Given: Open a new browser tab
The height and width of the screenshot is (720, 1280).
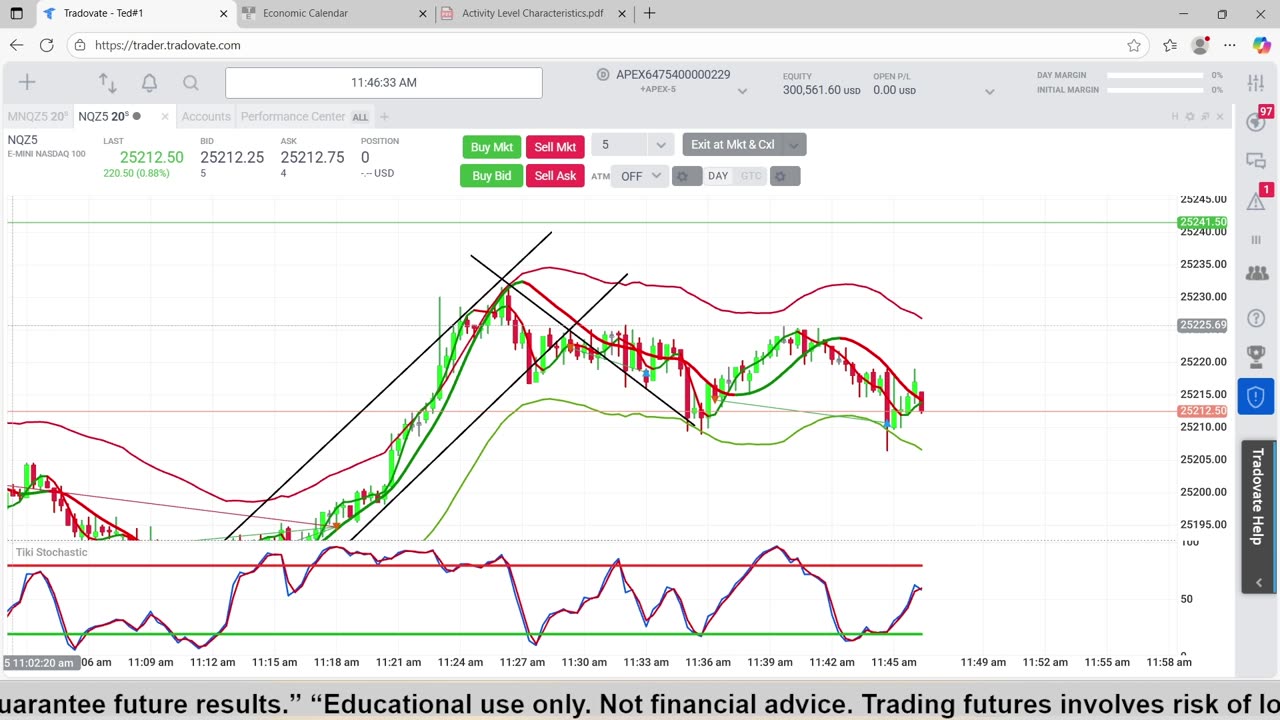Looking at the screenshot, I should pyautogui.click(x=650, y=14).
